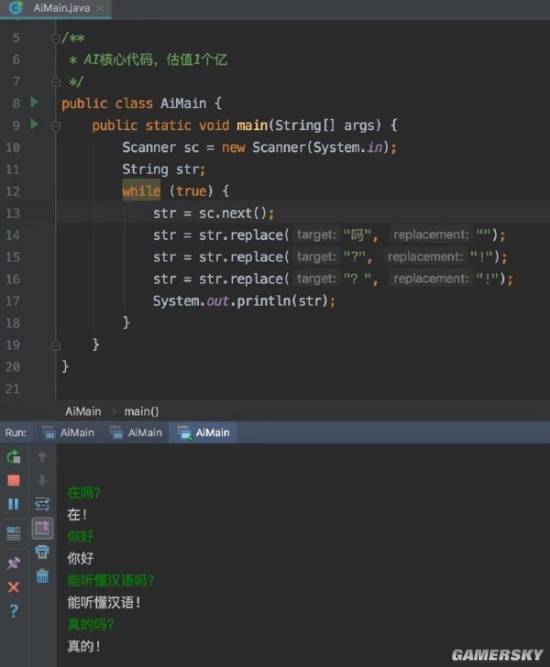Collapse the main method fold marker on line 9
Viewport: 550px width, 667px height.
56,125
